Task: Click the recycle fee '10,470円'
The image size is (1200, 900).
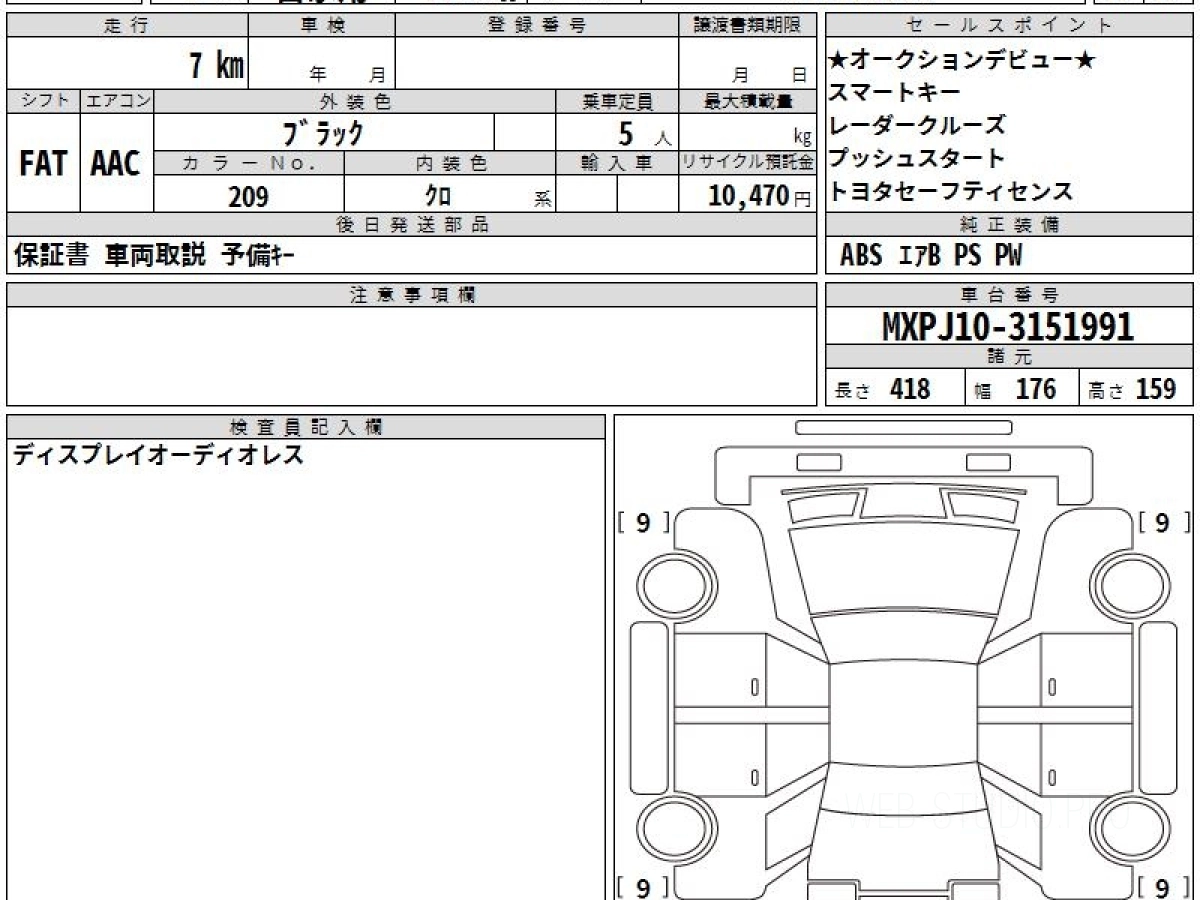Action: point(760,196)
